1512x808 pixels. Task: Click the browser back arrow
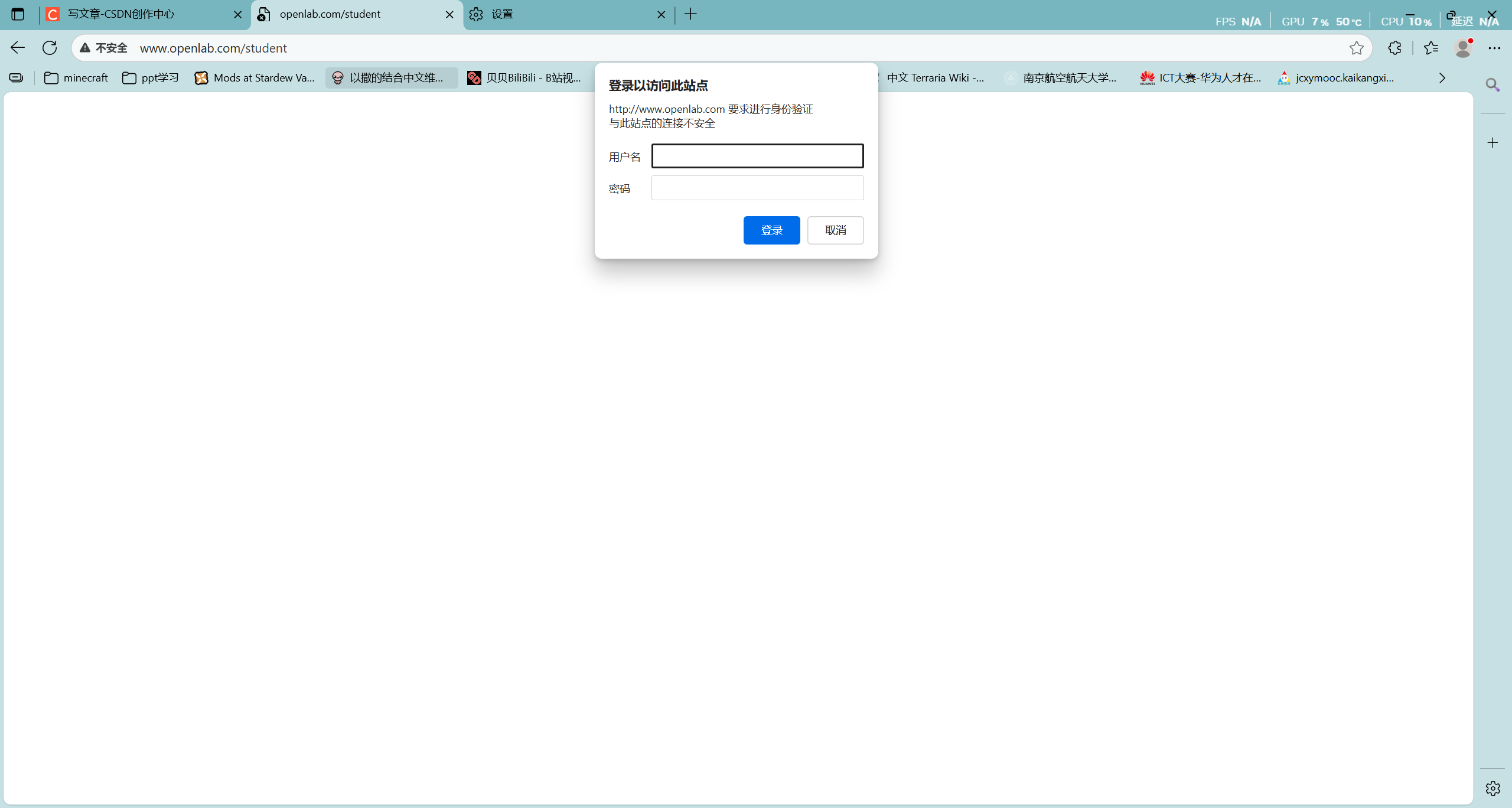click(18, 48)
